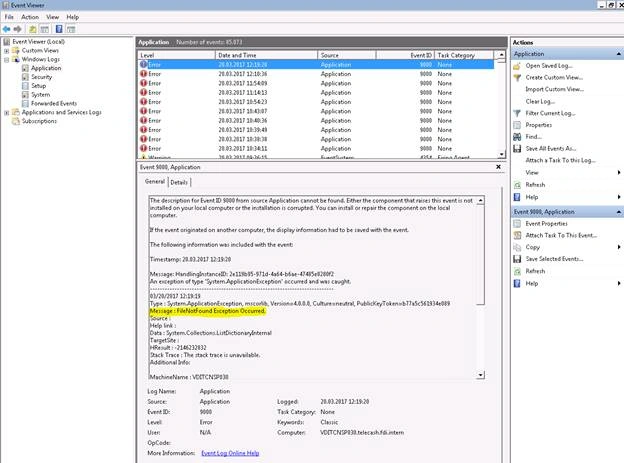Viewport: 624px width, 463px height.
Task: Collapse the Application actions section
Action: [618, 54]
